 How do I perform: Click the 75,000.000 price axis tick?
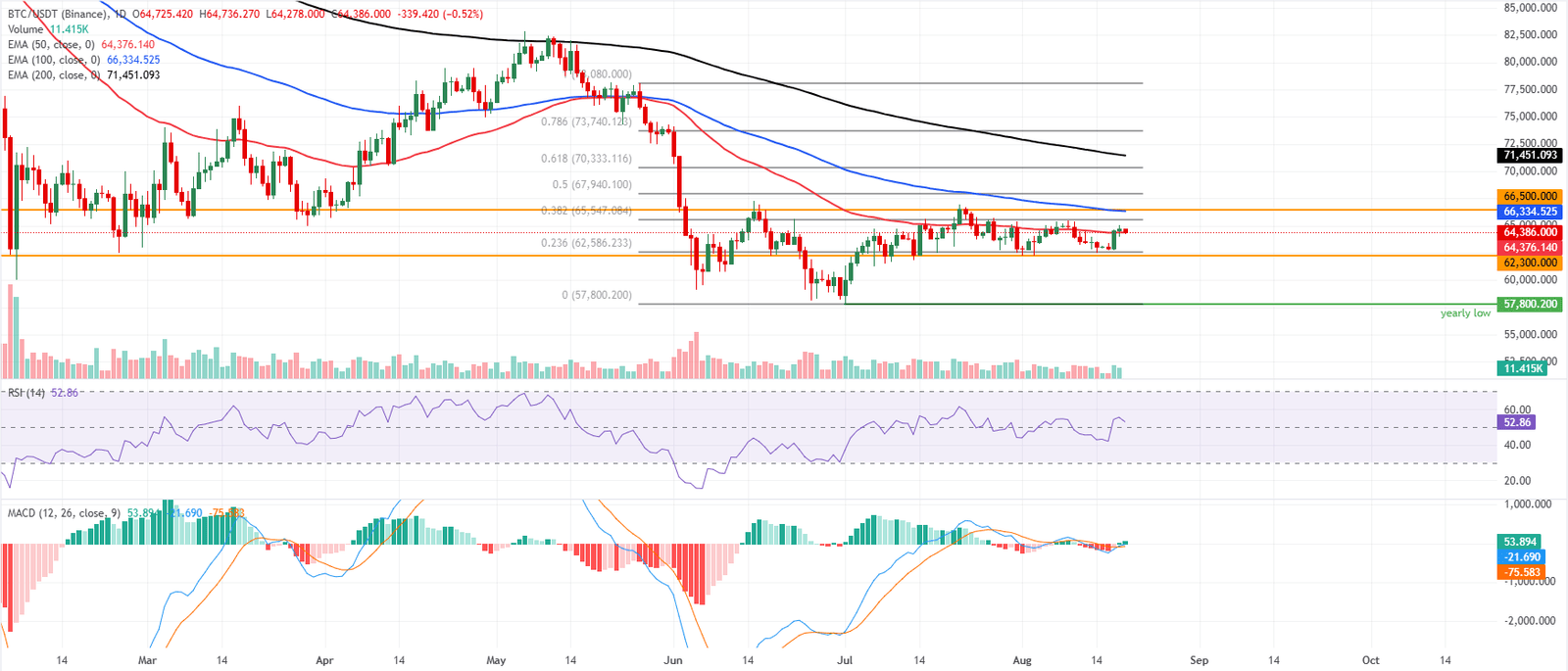(x=1530, y=117)
